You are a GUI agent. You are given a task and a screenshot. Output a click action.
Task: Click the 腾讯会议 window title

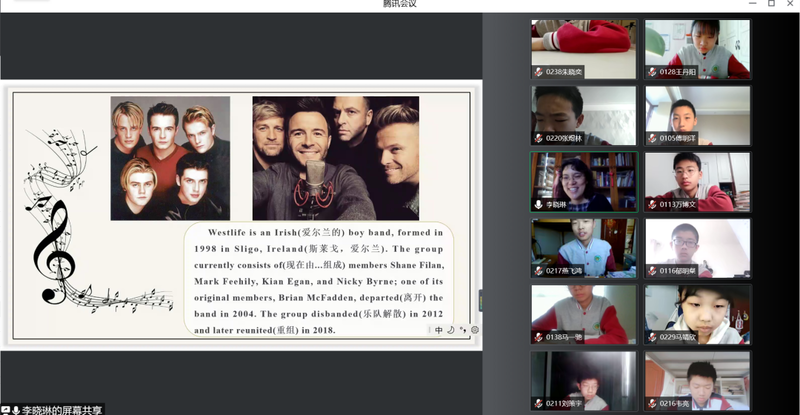click(400, 4)
